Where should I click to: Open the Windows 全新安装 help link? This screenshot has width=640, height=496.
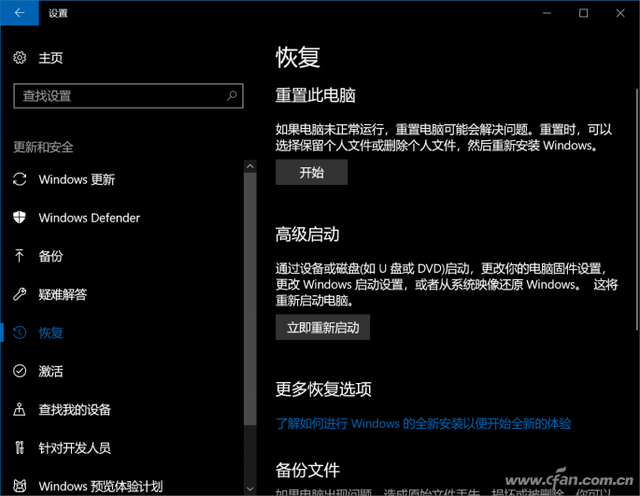pyautogui.click(x=423, y=423)
